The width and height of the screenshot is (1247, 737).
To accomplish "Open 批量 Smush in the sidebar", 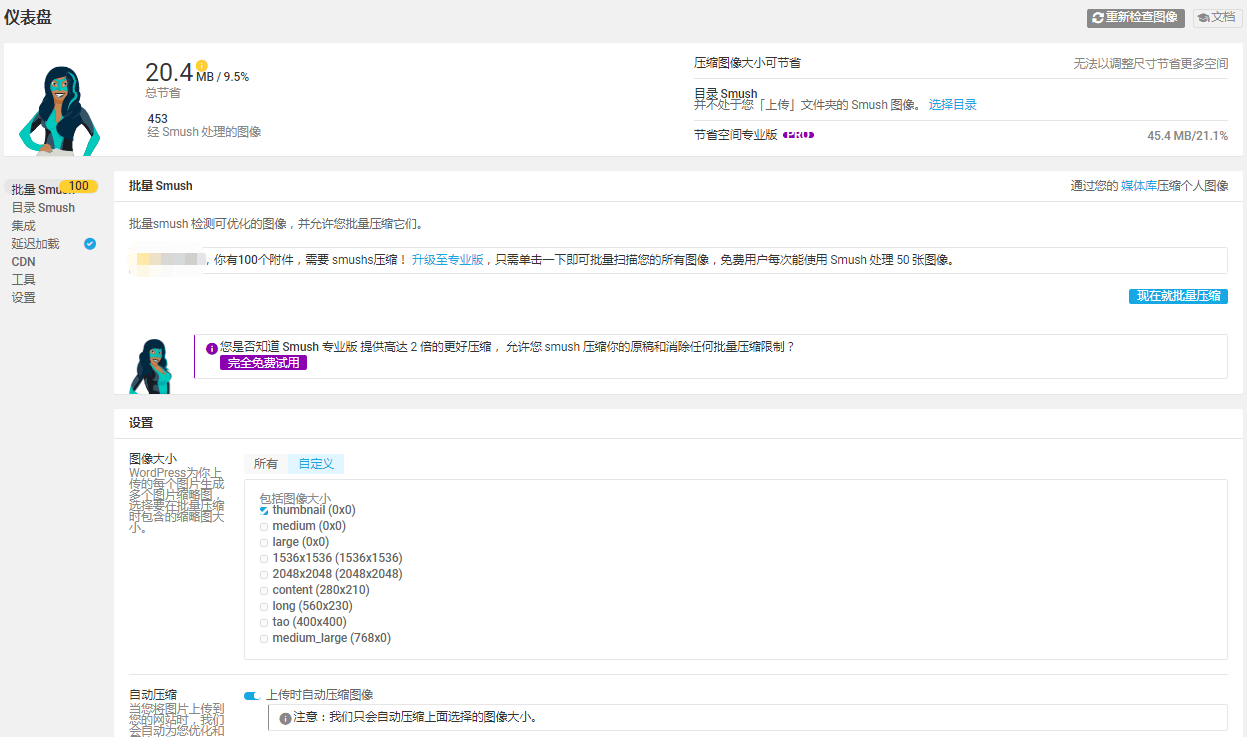I will click(x=36, y=190).
